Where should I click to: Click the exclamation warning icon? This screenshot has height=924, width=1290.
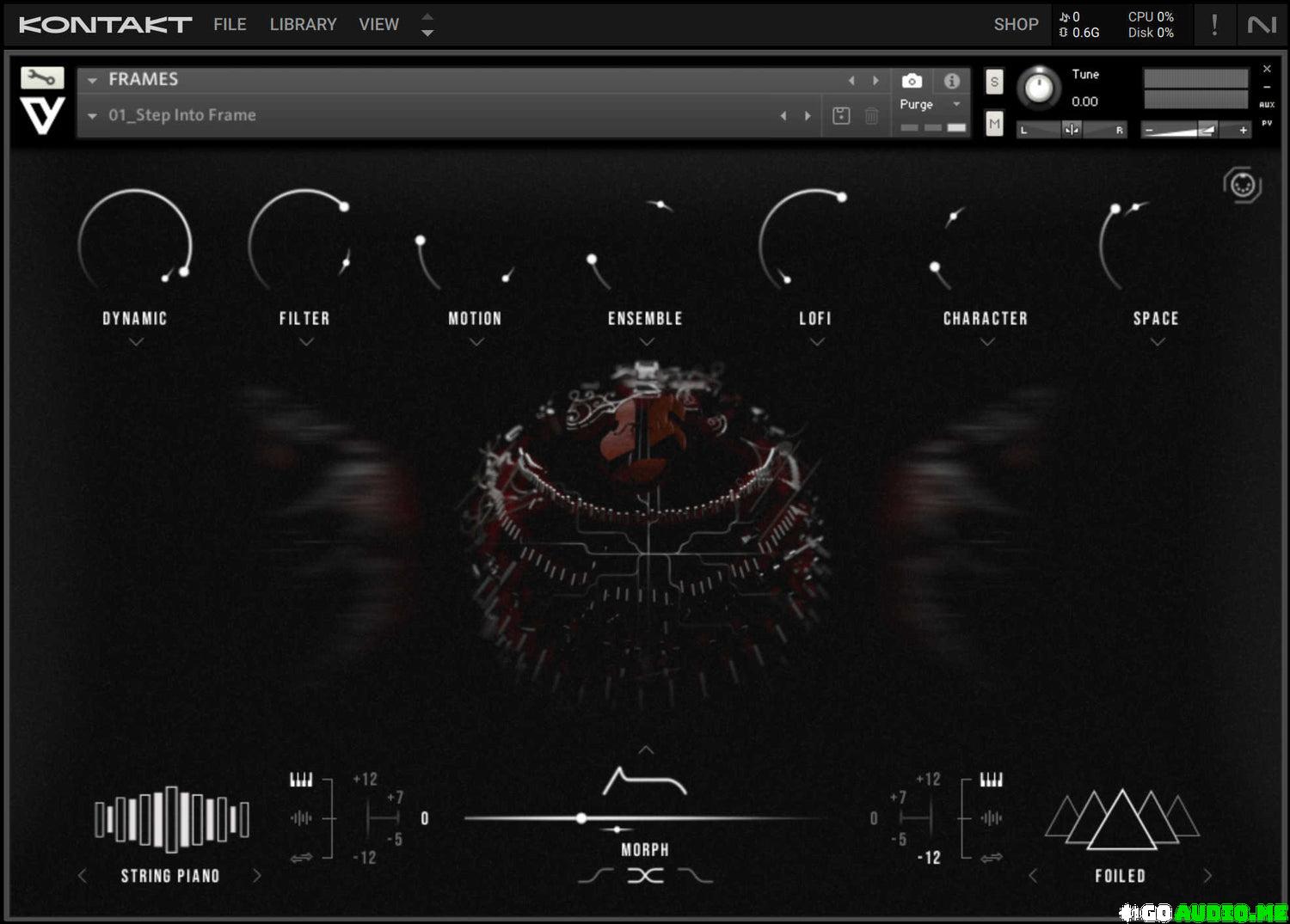1214,25
